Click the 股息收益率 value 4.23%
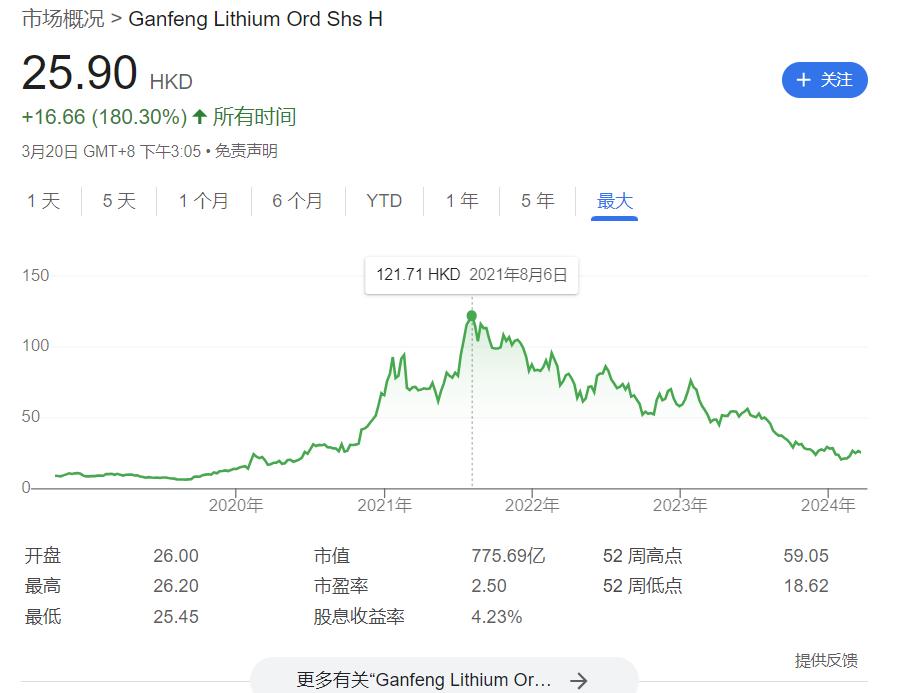This screenshot has height=693, width=901. click(x=496, y=617)
